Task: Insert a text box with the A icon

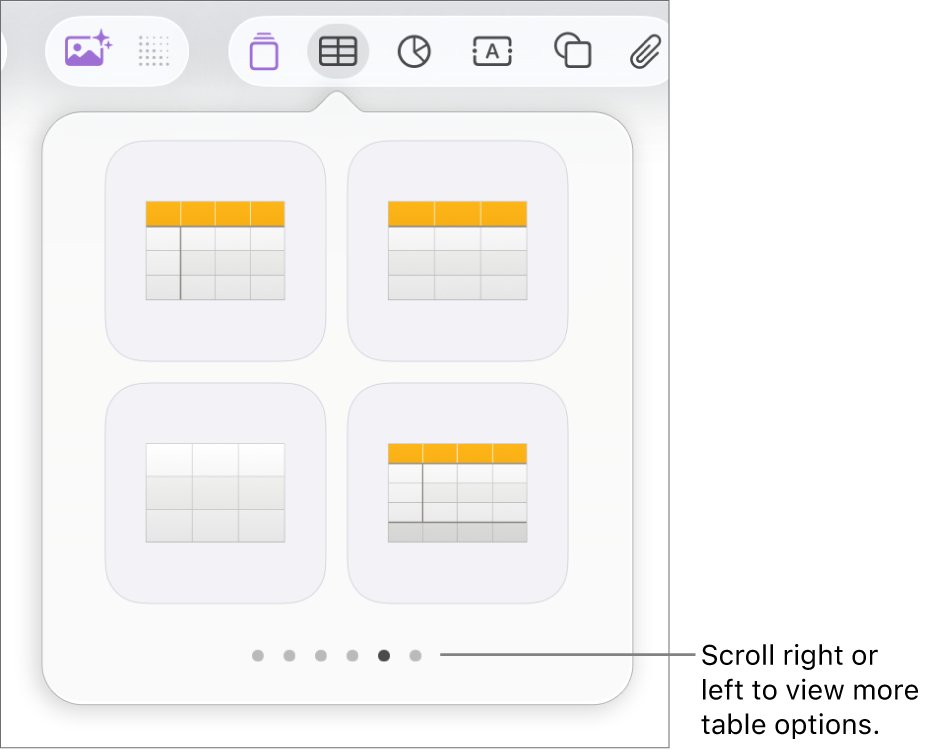Action: pos(492,51)
